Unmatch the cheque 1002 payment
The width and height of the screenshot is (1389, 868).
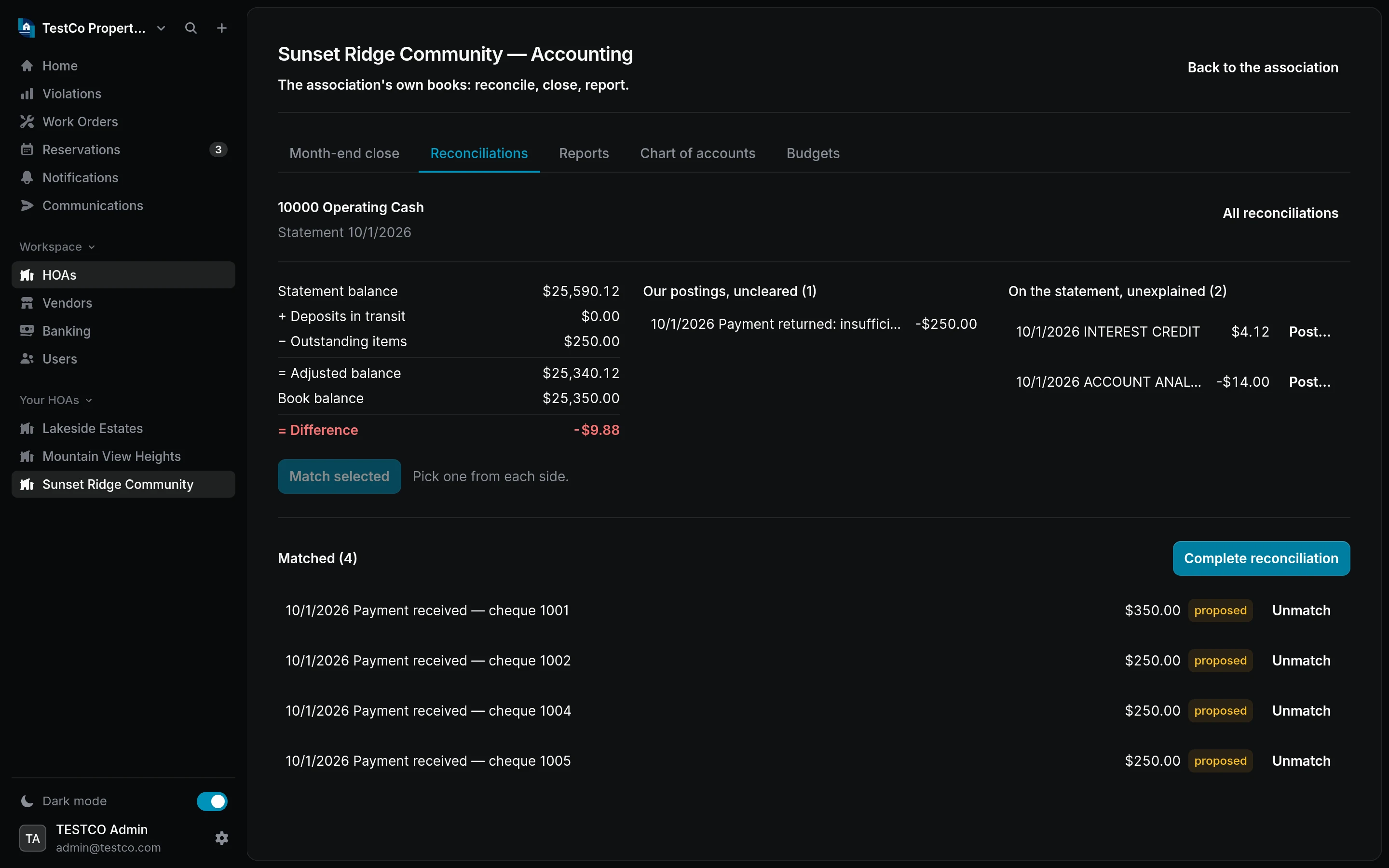click(1301, 661)
